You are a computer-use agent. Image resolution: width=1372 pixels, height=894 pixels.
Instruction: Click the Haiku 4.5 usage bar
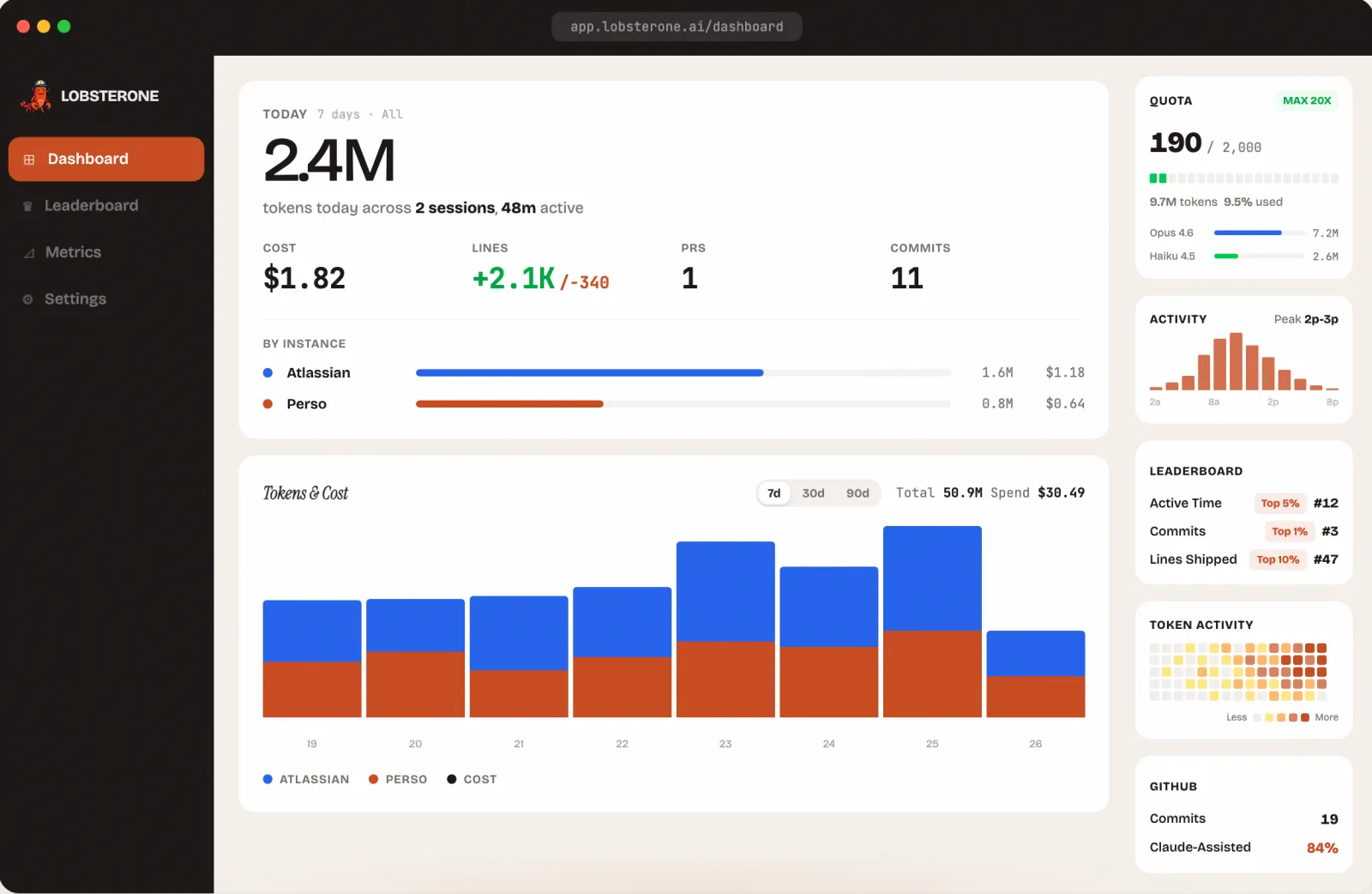(x=1259, y=257)
